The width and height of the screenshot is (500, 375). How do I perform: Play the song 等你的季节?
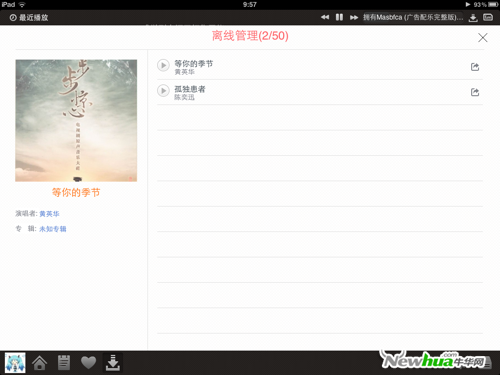[163, 65]
